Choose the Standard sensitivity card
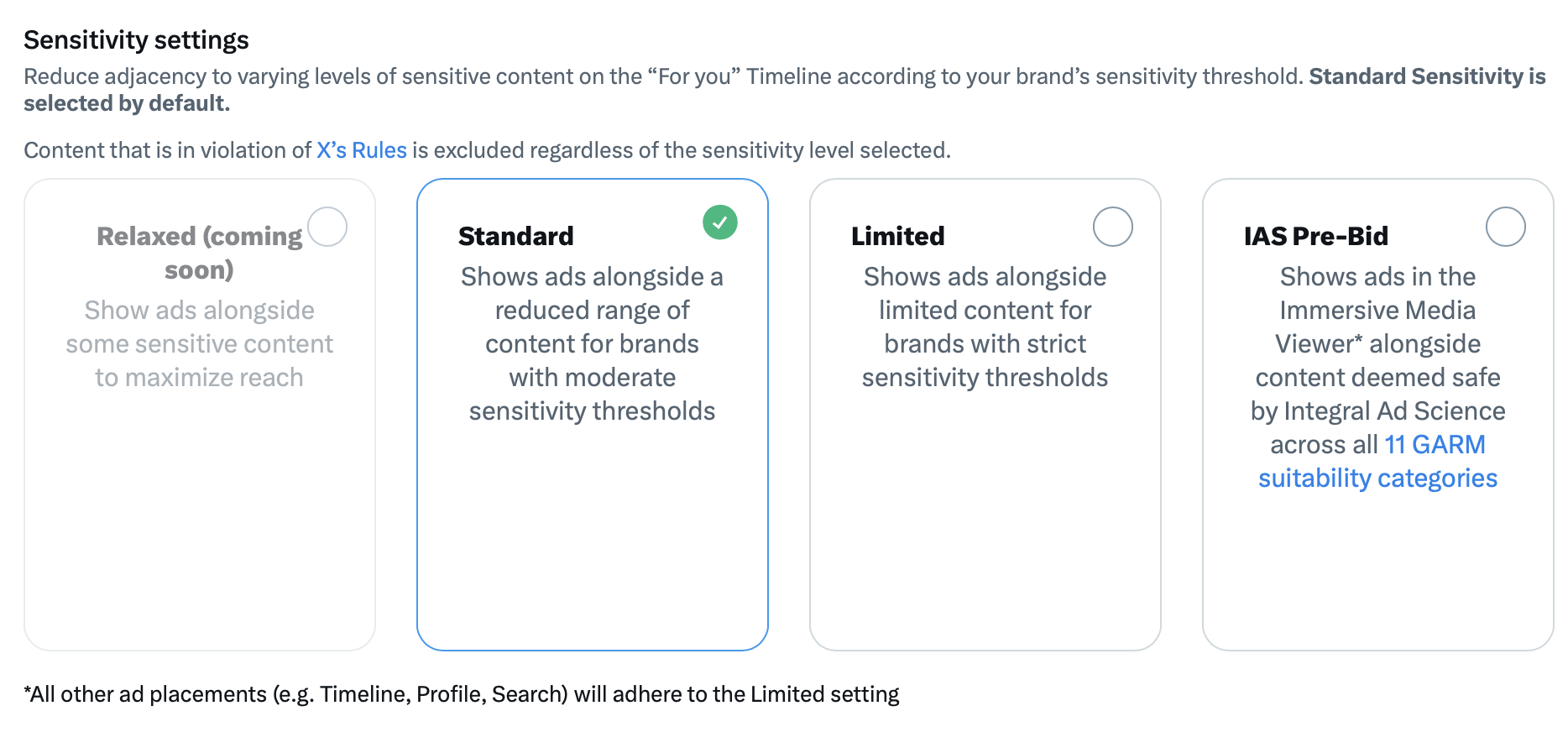Image resolution: width=1568 pixels, height=732 pixels. point(593,415)
